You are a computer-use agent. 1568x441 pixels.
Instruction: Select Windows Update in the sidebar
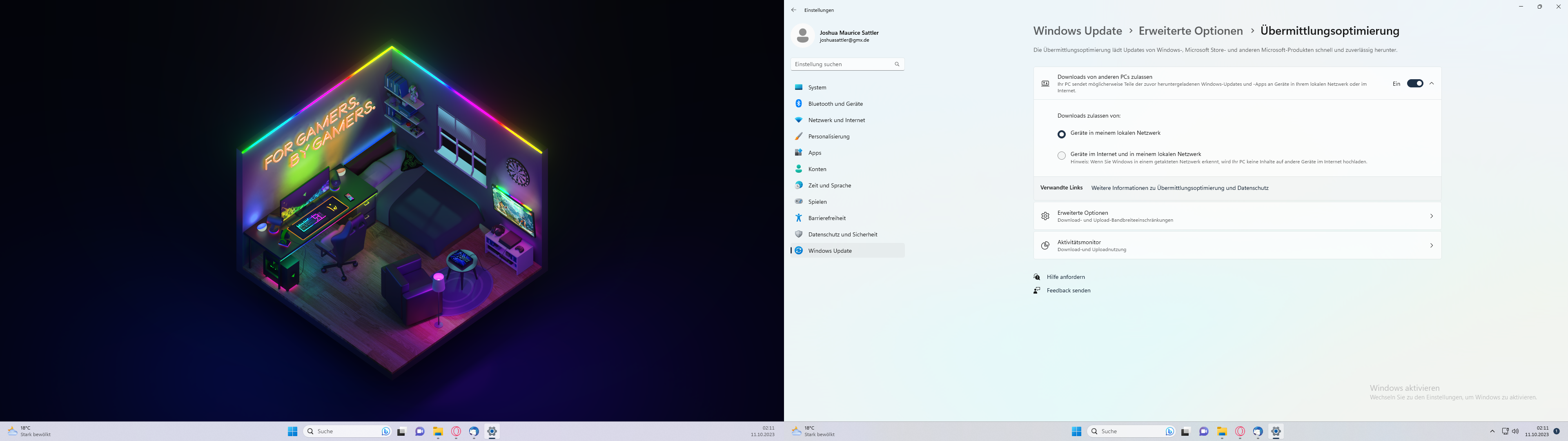[847, 251]
